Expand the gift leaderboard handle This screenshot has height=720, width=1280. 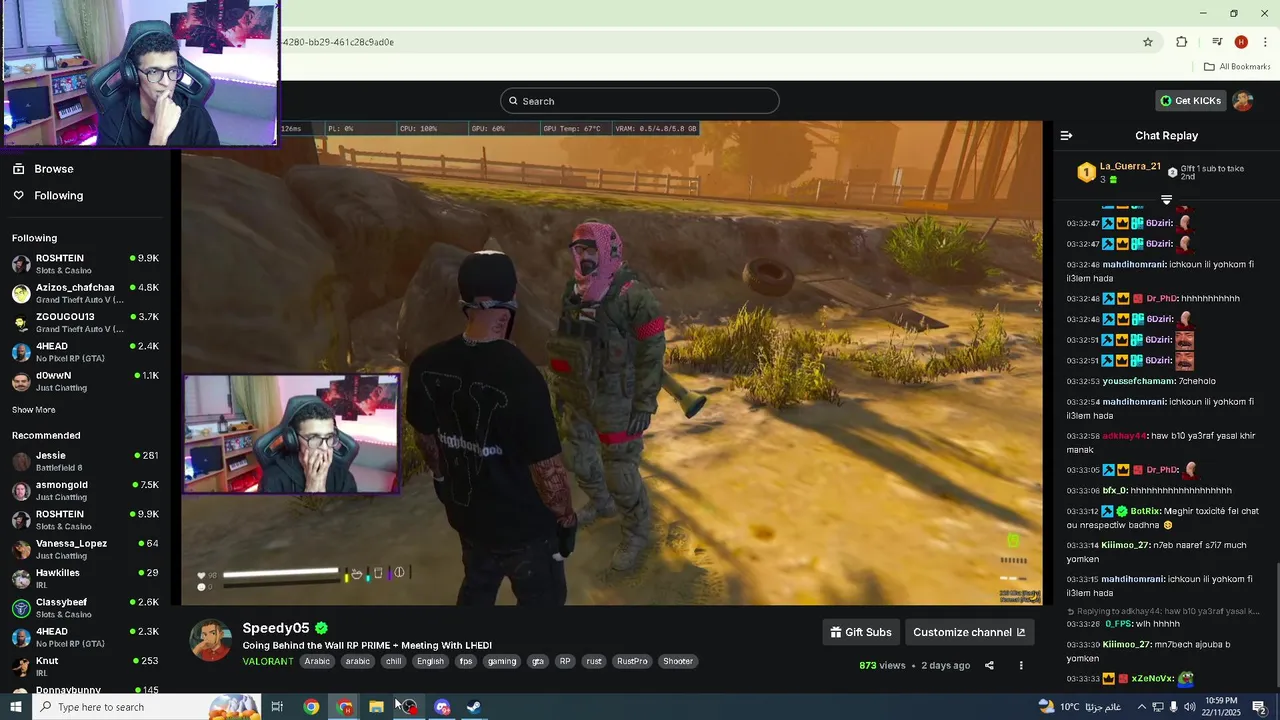point(1166,200)
